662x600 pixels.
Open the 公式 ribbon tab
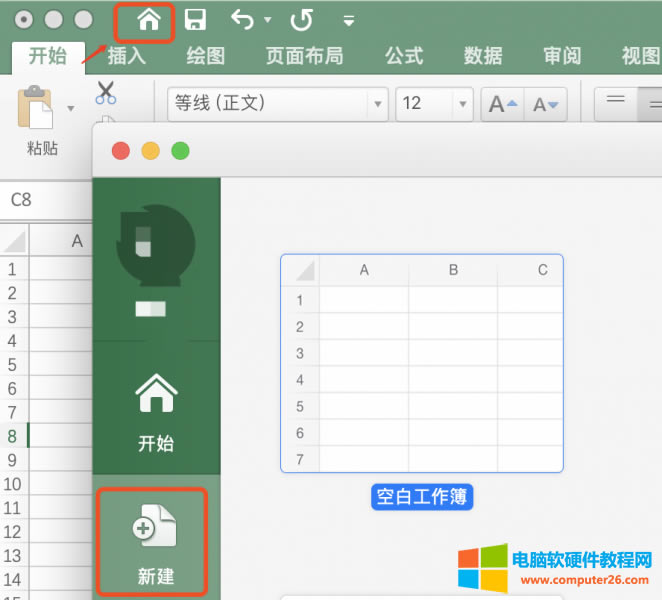click(404, 56)
